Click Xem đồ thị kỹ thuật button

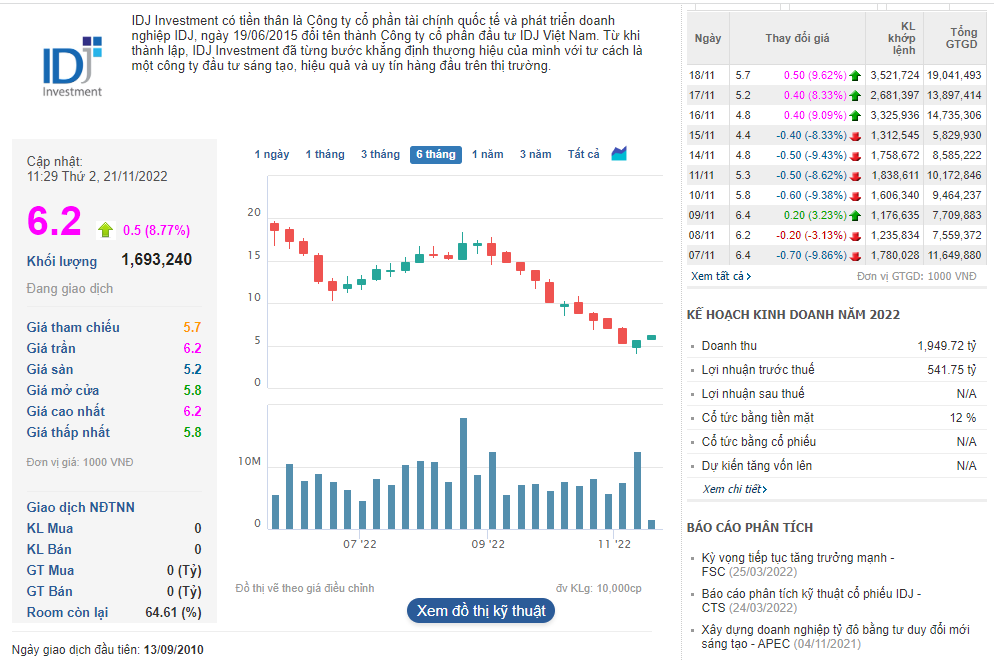481,610
